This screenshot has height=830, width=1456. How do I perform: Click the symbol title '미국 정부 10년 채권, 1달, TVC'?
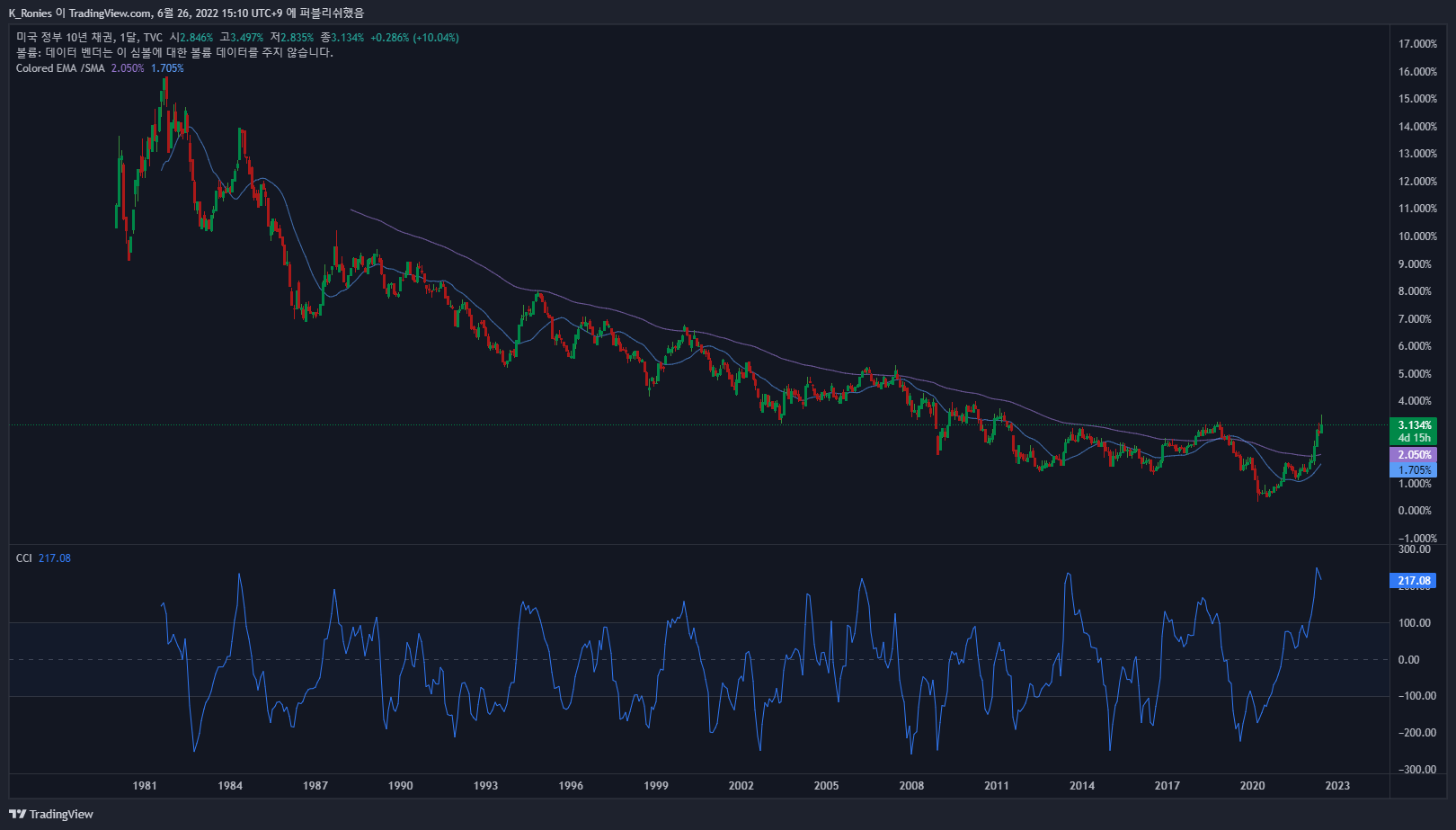(90, 38)
